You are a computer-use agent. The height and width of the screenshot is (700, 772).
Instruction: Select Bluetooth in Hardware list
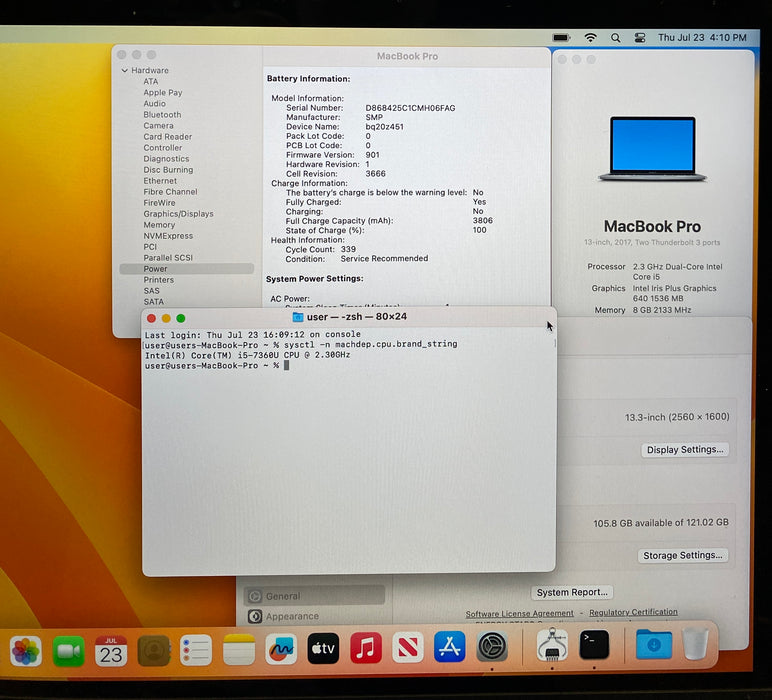tap(162, 115)
